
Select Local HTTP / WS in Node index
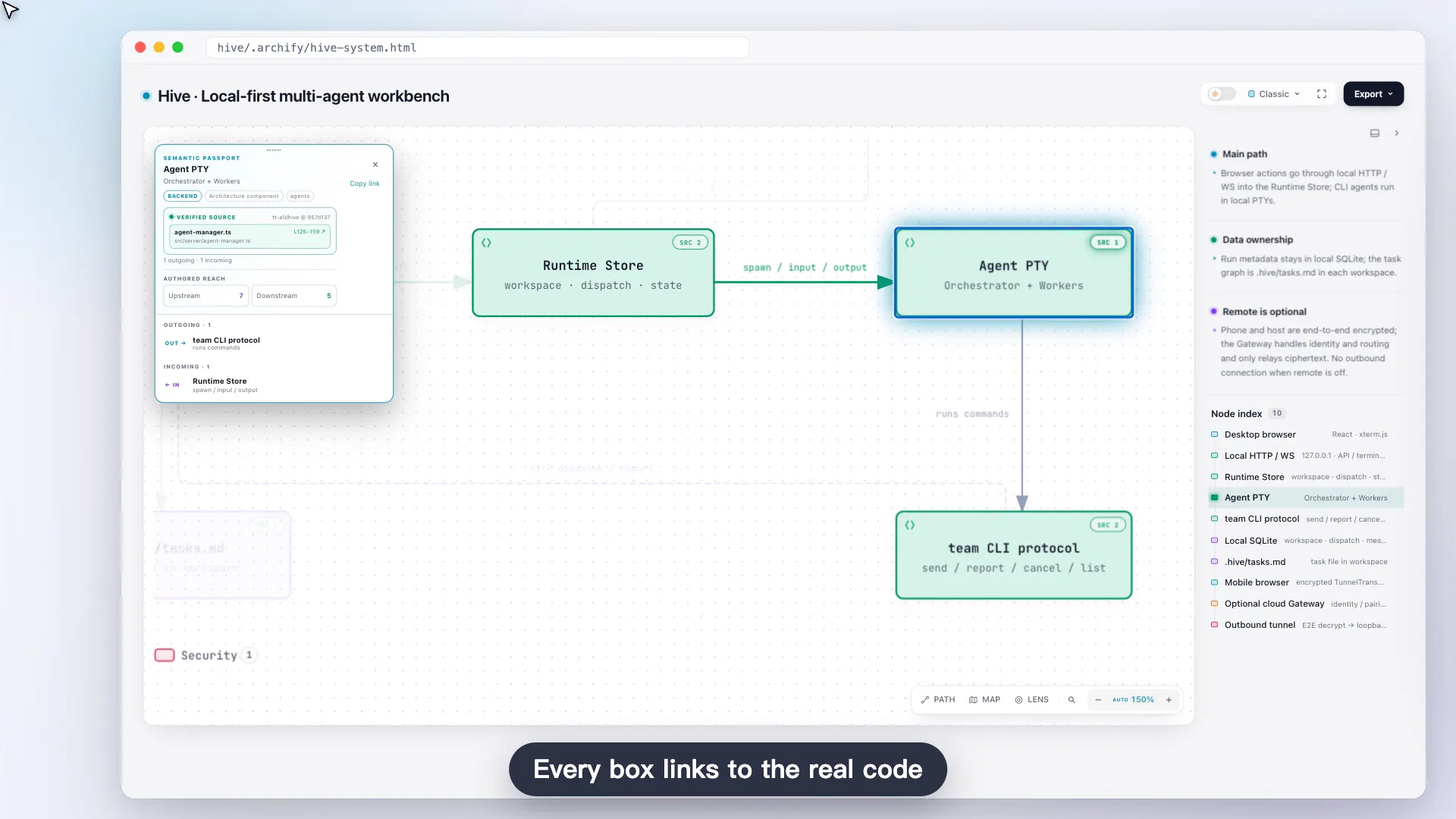1306,456
